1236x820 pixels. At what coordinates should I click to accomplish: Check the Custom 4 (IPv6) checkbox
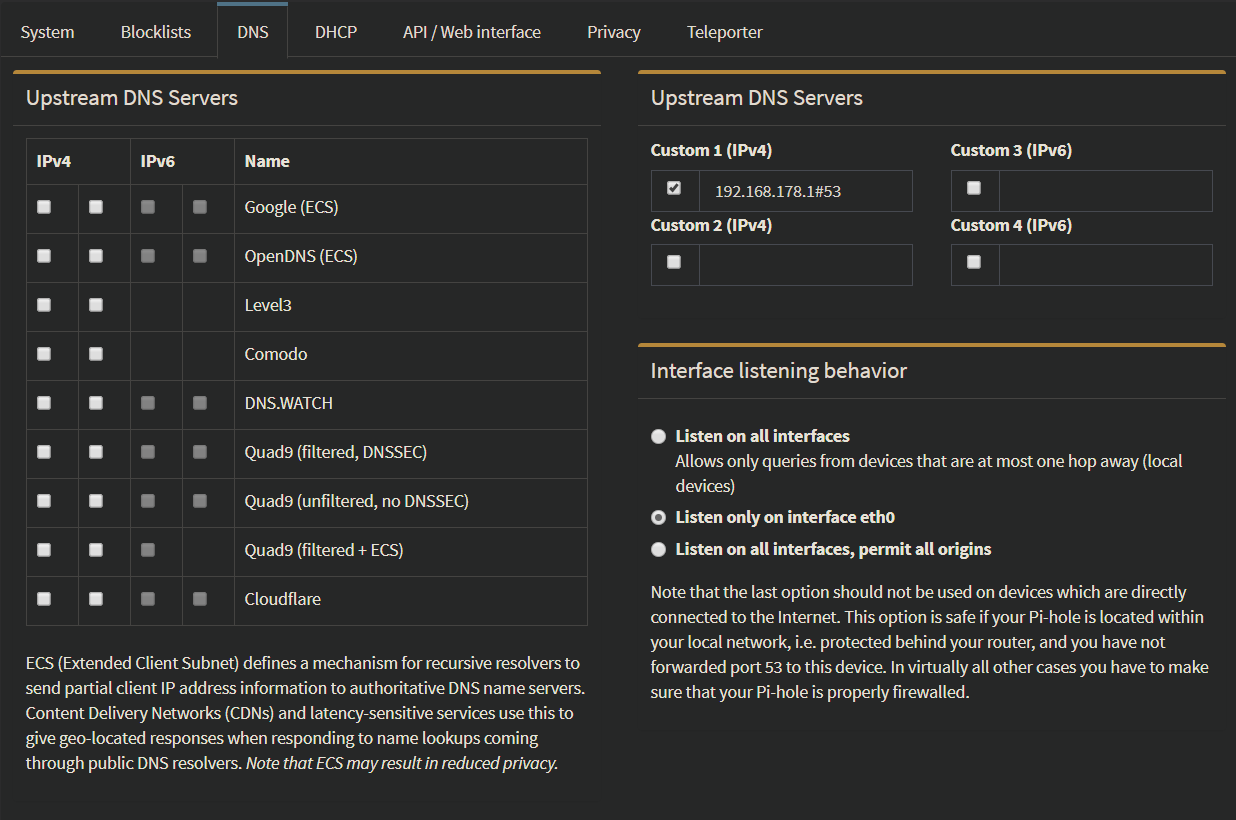pyautogui.click(x=974, y=262)
